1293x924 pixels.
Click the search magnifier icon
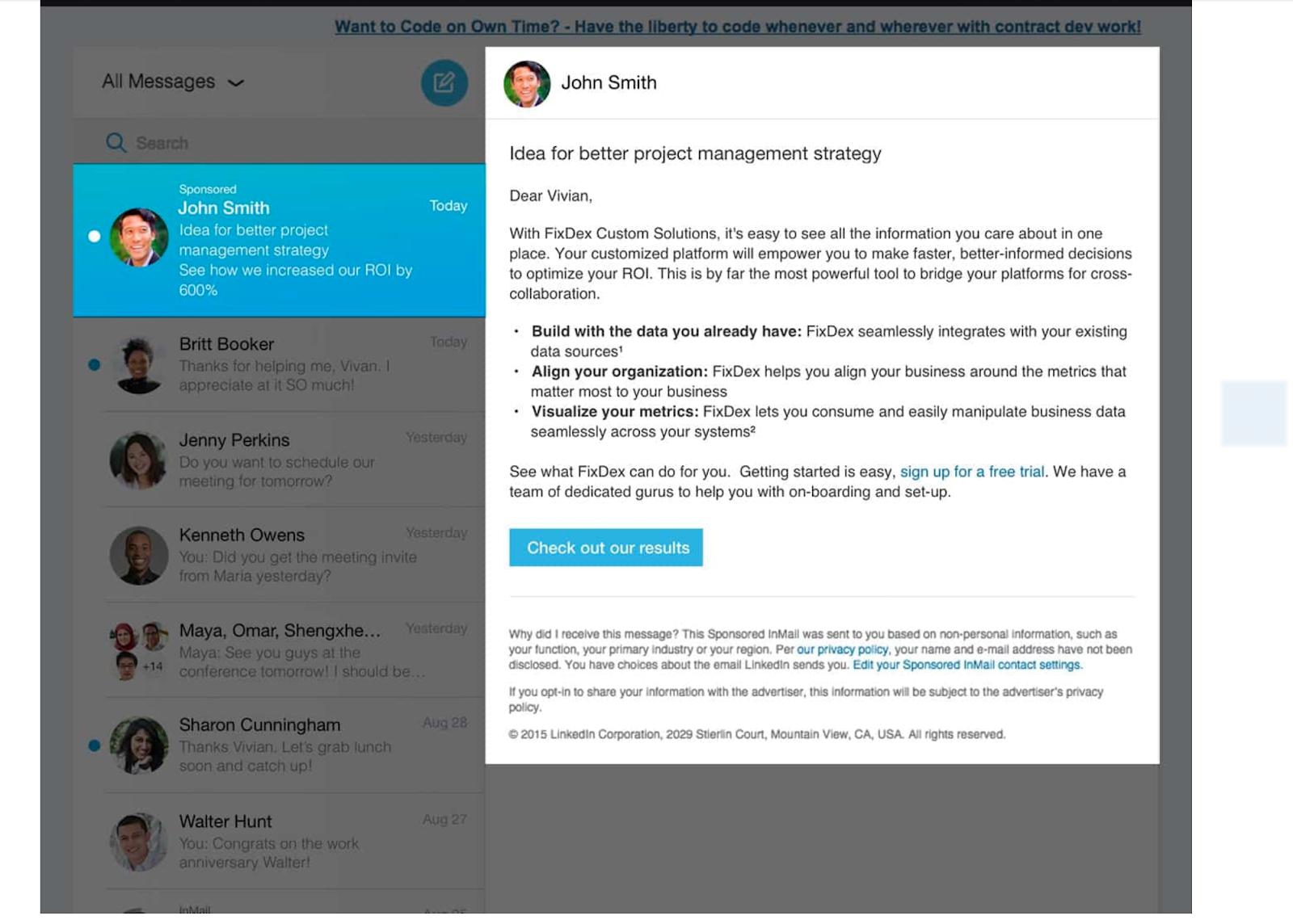pos(116,143)
